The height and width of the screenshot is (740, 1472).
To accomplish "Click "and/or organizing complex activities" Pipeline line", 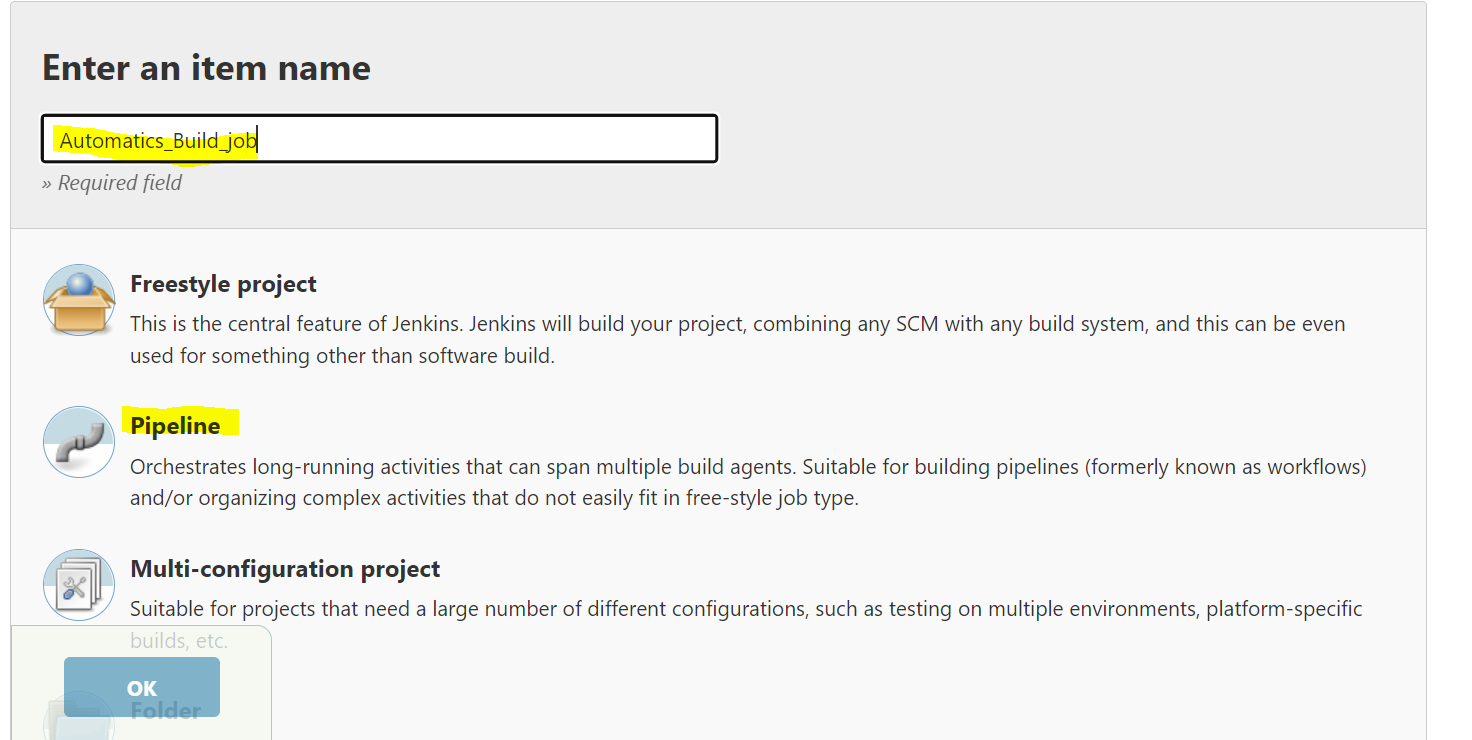I will click(x=494, y=498).
